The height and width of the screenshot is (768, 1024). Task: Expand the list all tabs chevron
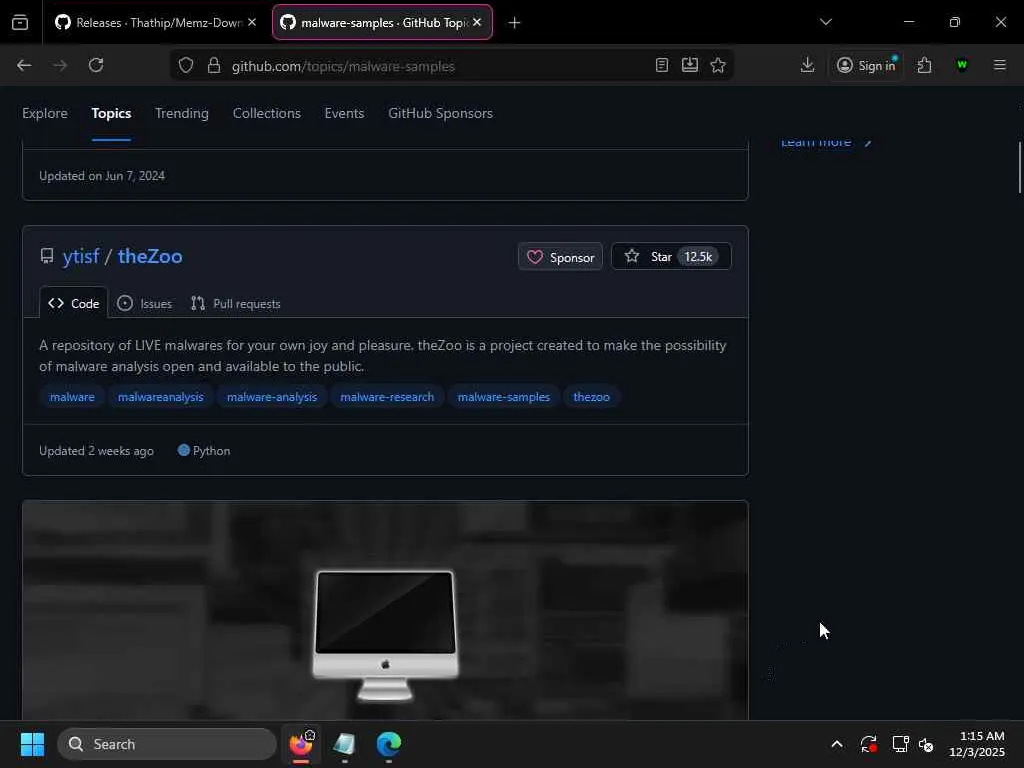tap(825, 22)
